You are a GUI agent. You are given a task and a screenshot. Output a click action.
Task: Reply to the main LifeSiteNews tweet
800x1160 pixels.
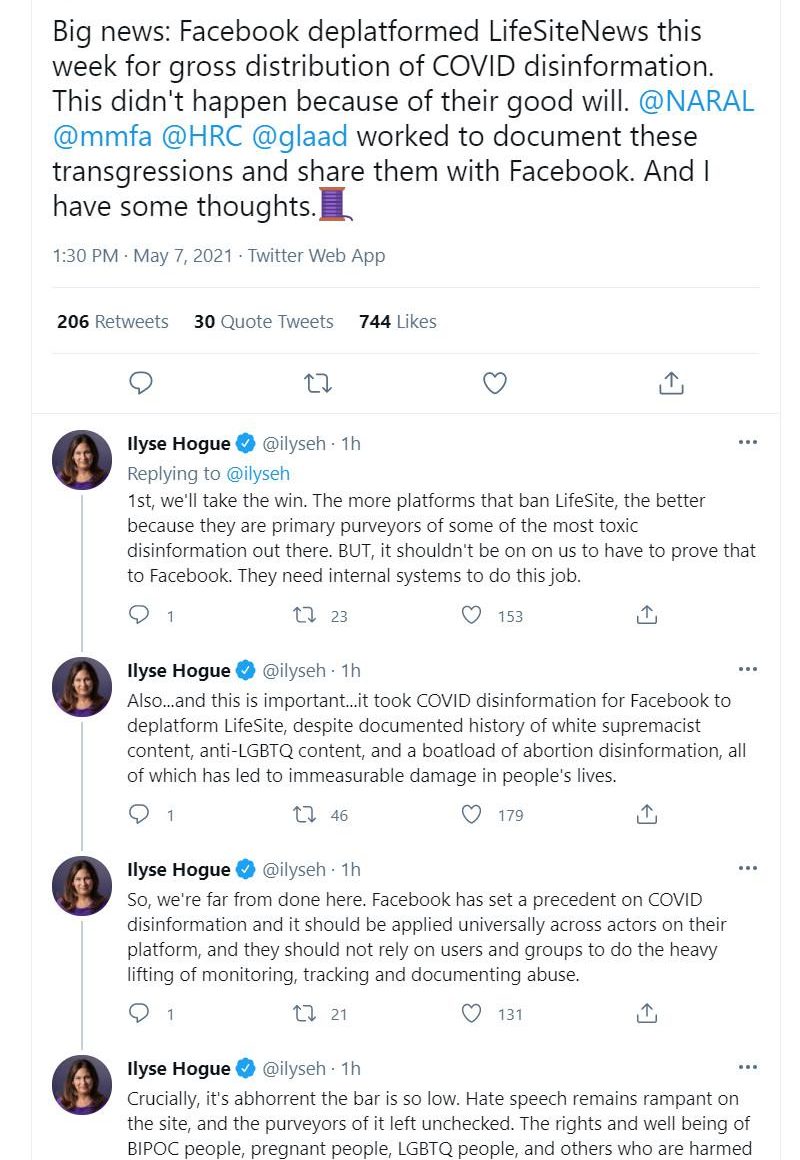(142, 383)
